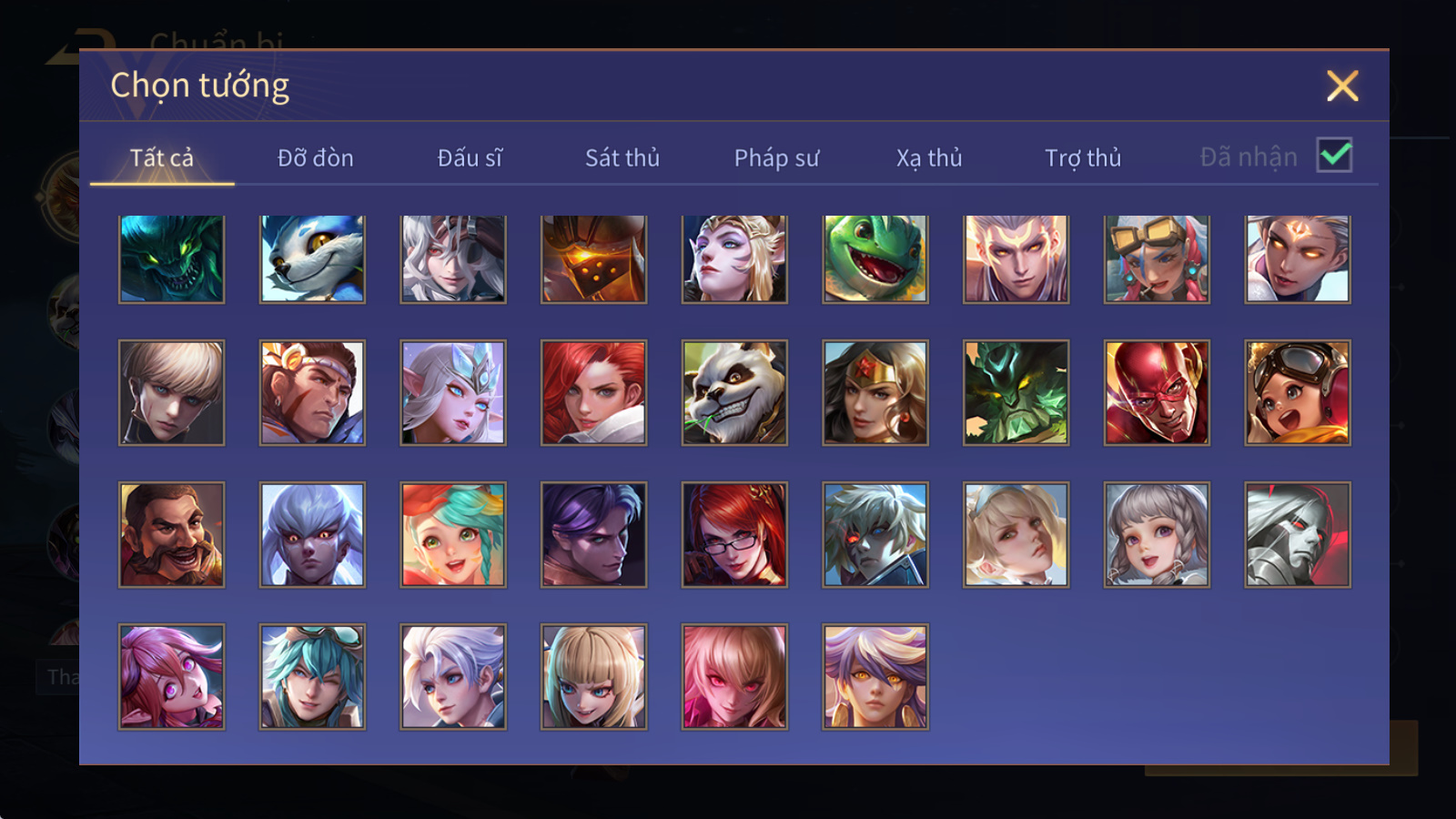
Task: Toggle the Đã nhận checkbox
Action: point(1335,156)
